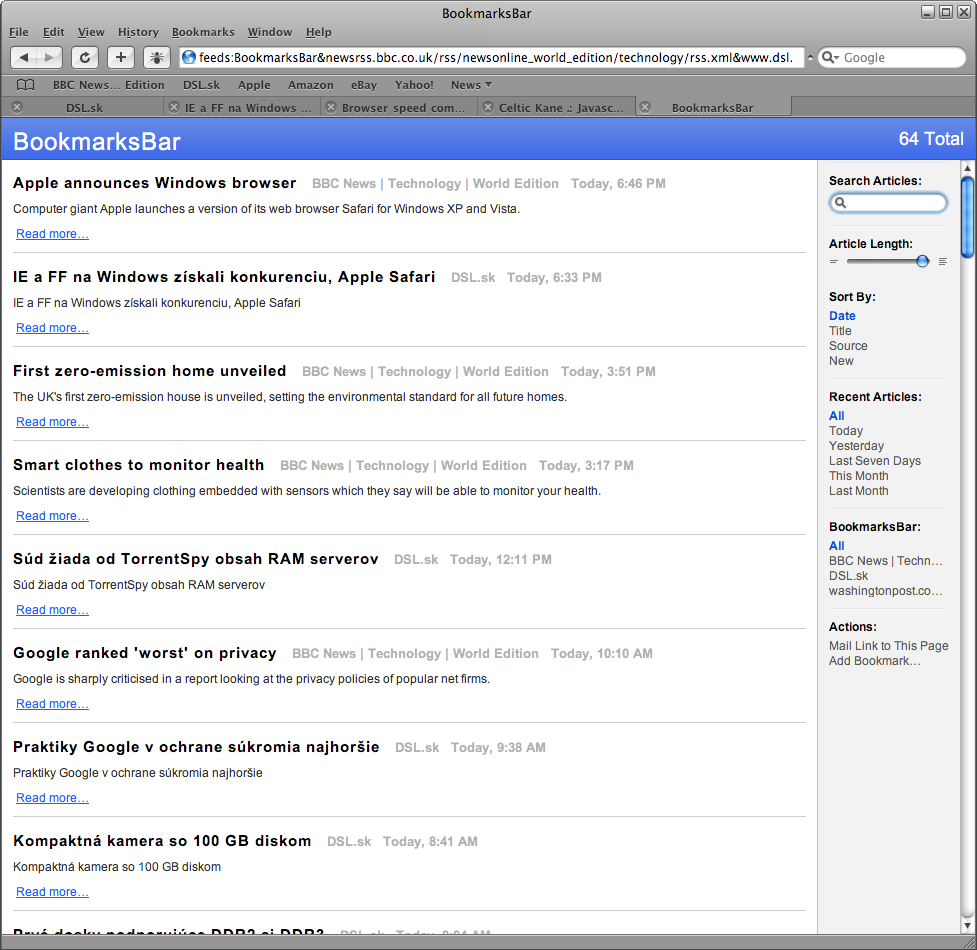Go forward with the right arrow button
Viewport: 977px width, 950px height.
49,57
